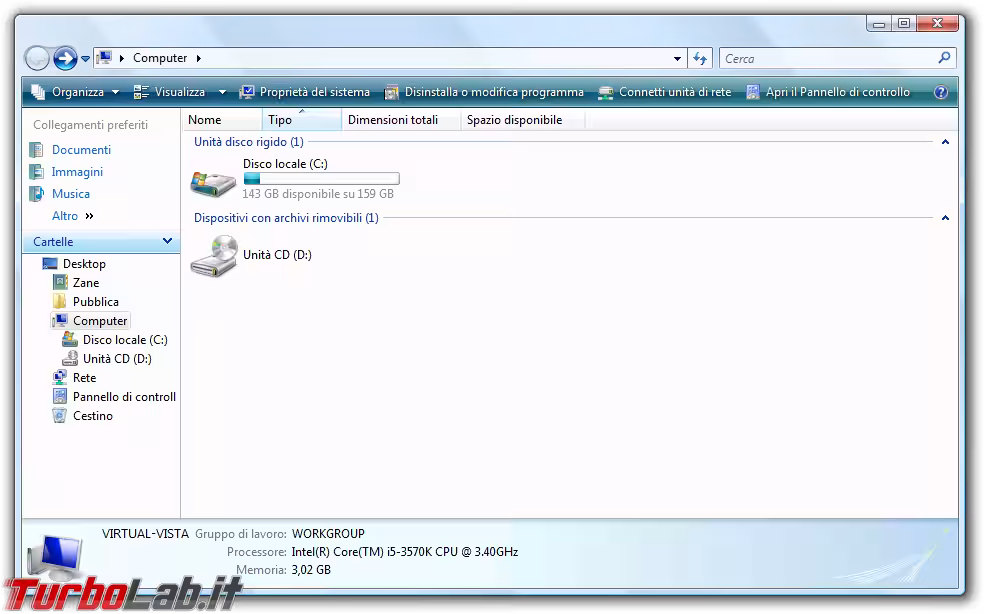Image resolution: width=984 pixels, height=614 pixels.
Task: Select Zane user folder in tree
Action: coord(86,283)
